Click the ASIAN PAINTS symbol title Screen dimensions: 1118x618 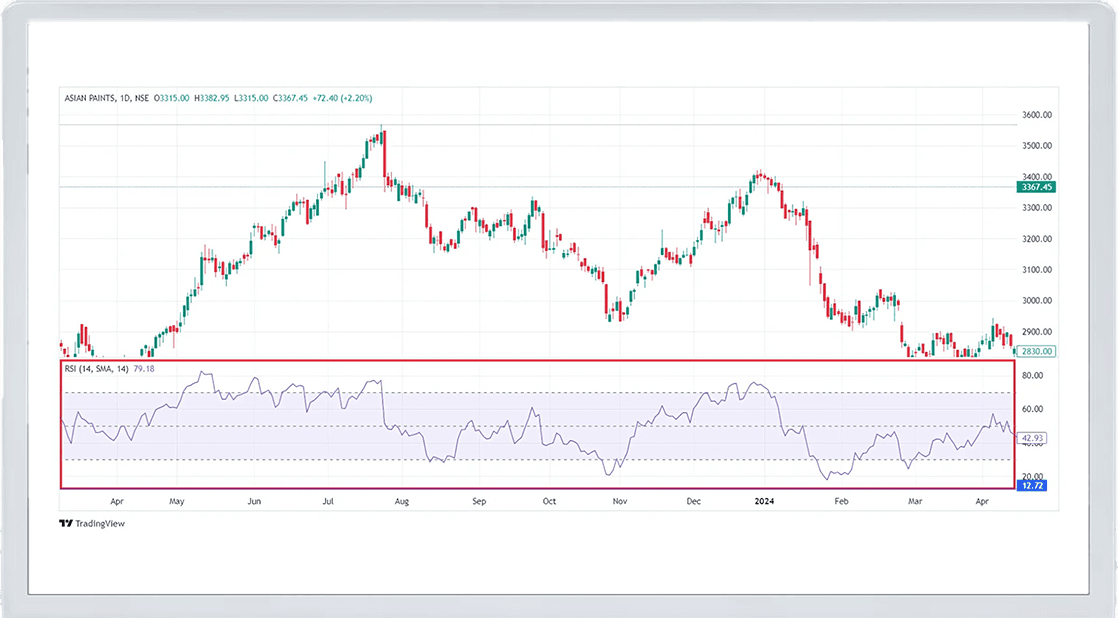click(x=87, y=97)
